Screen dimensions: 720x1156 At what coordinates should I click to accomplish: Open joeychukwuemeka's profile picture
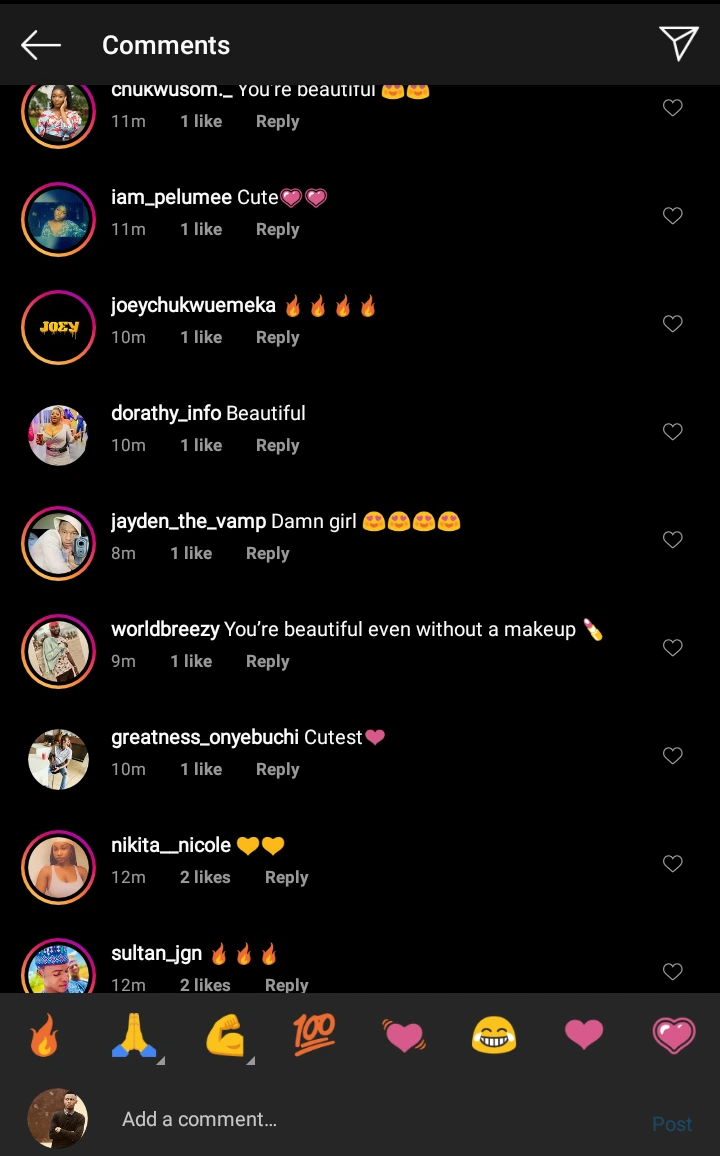click(x=58, y=327)
